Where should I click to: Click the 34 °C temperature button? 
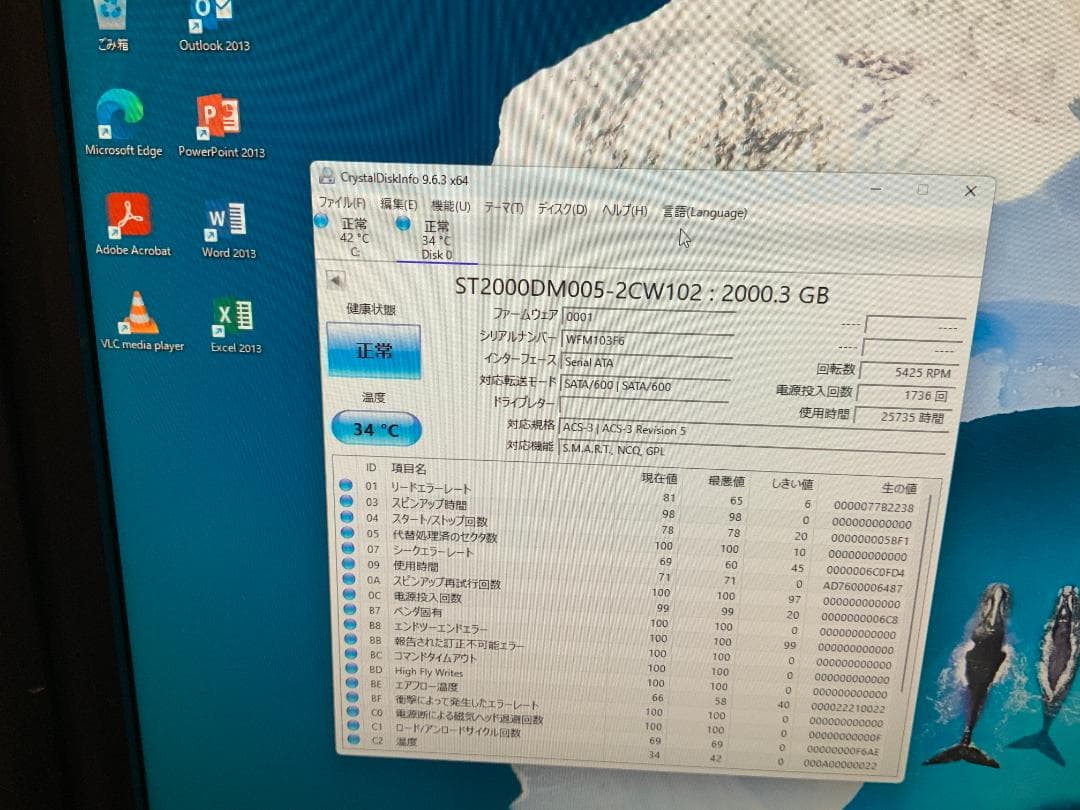pyautogui.click(x=375, y=428)
